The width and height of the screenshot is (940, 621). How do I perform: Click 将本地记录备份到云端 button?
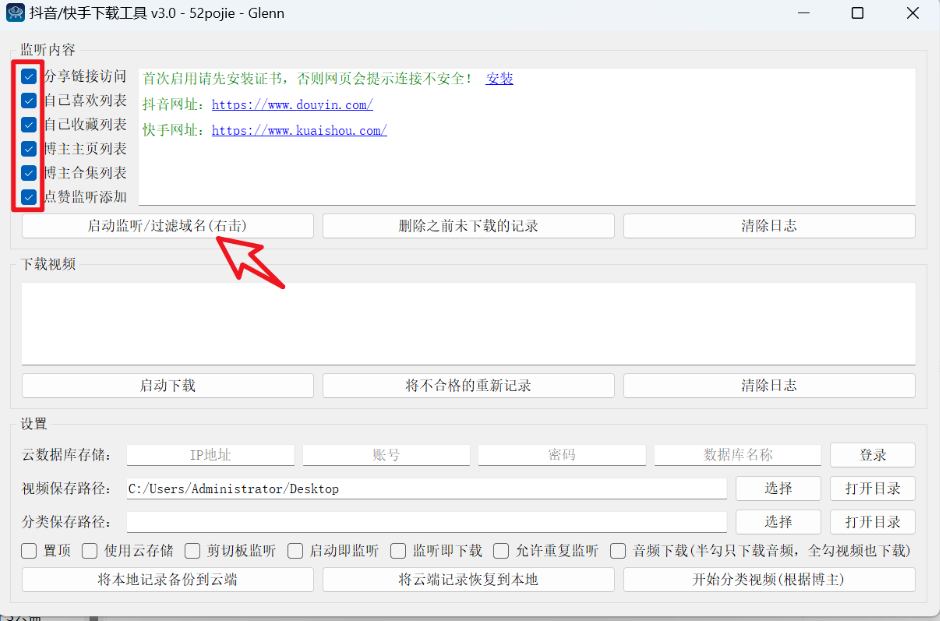click(168, 580)
